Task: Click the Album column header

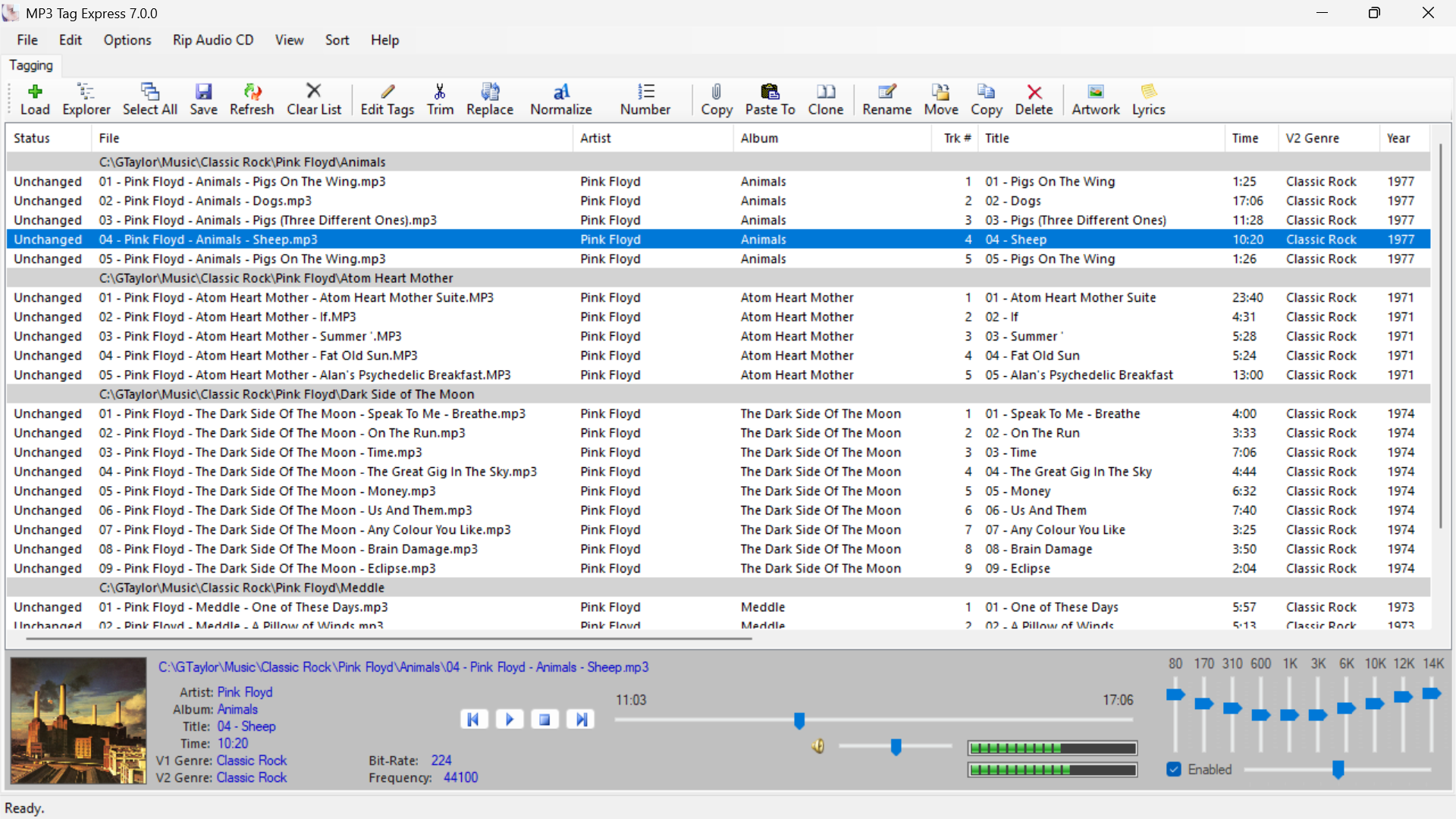Action: 833,138
